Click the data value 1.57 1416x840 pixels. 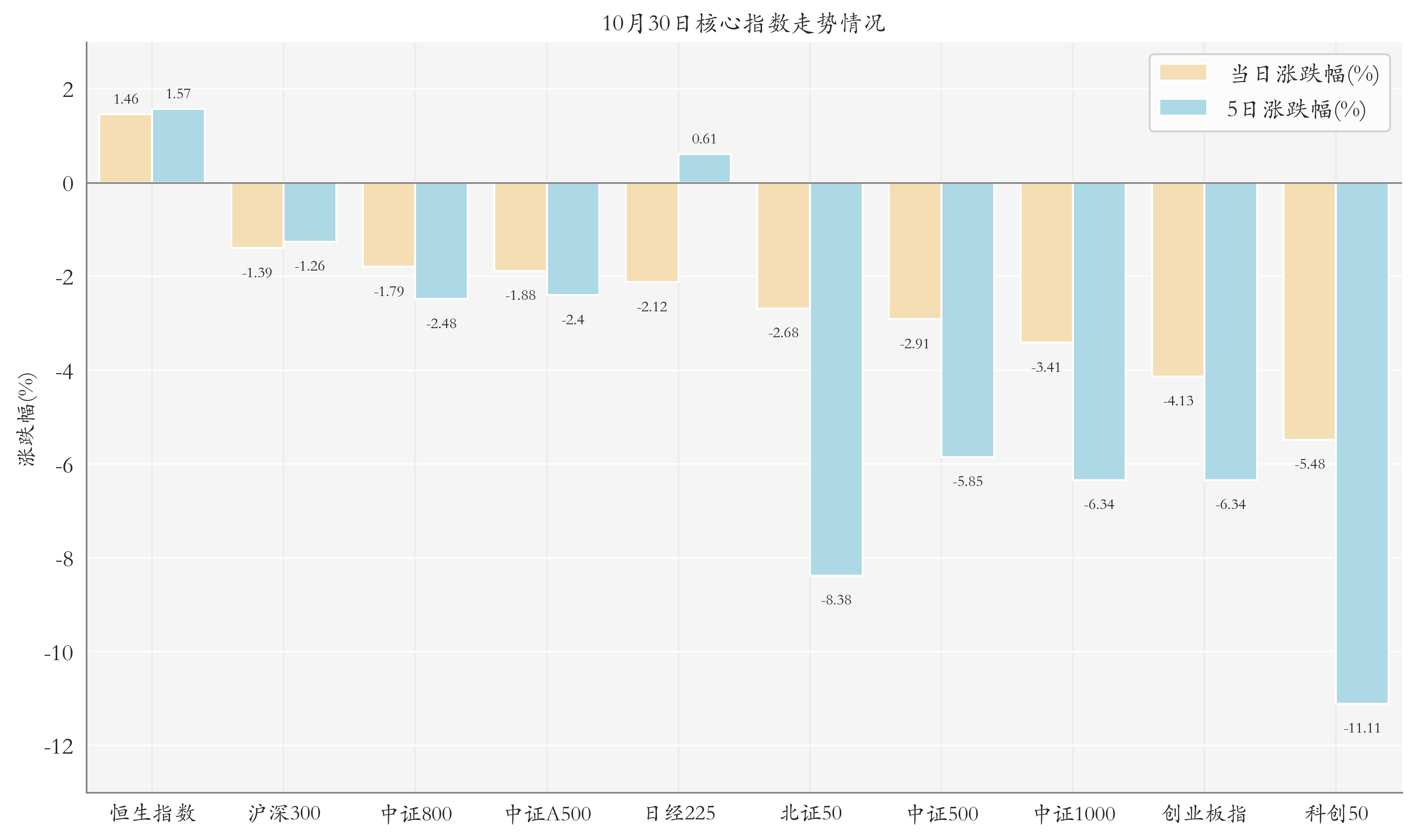178,94
